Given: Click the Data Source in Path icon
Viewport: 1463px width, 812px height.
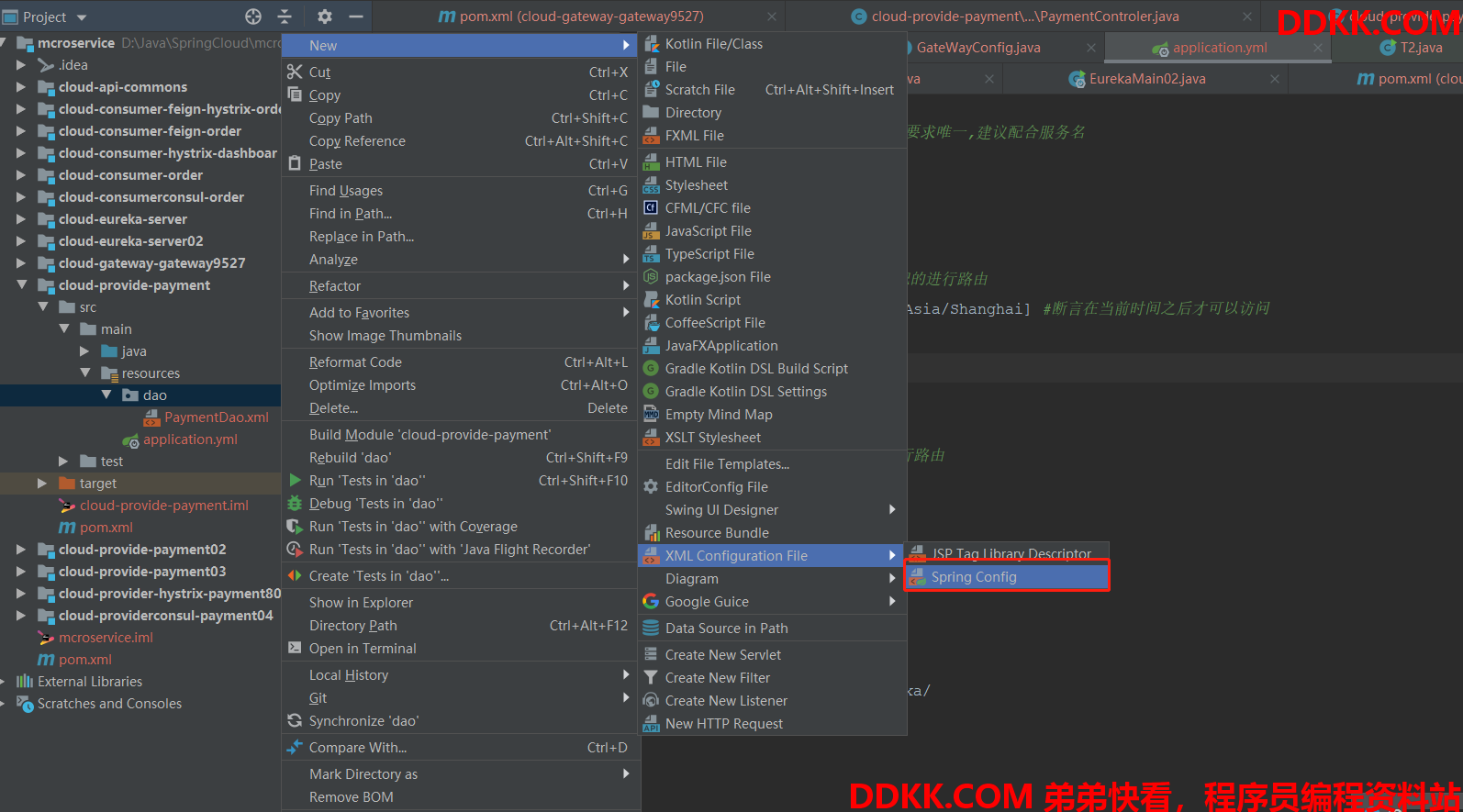Looking at the screenshot, I should 651,628.
